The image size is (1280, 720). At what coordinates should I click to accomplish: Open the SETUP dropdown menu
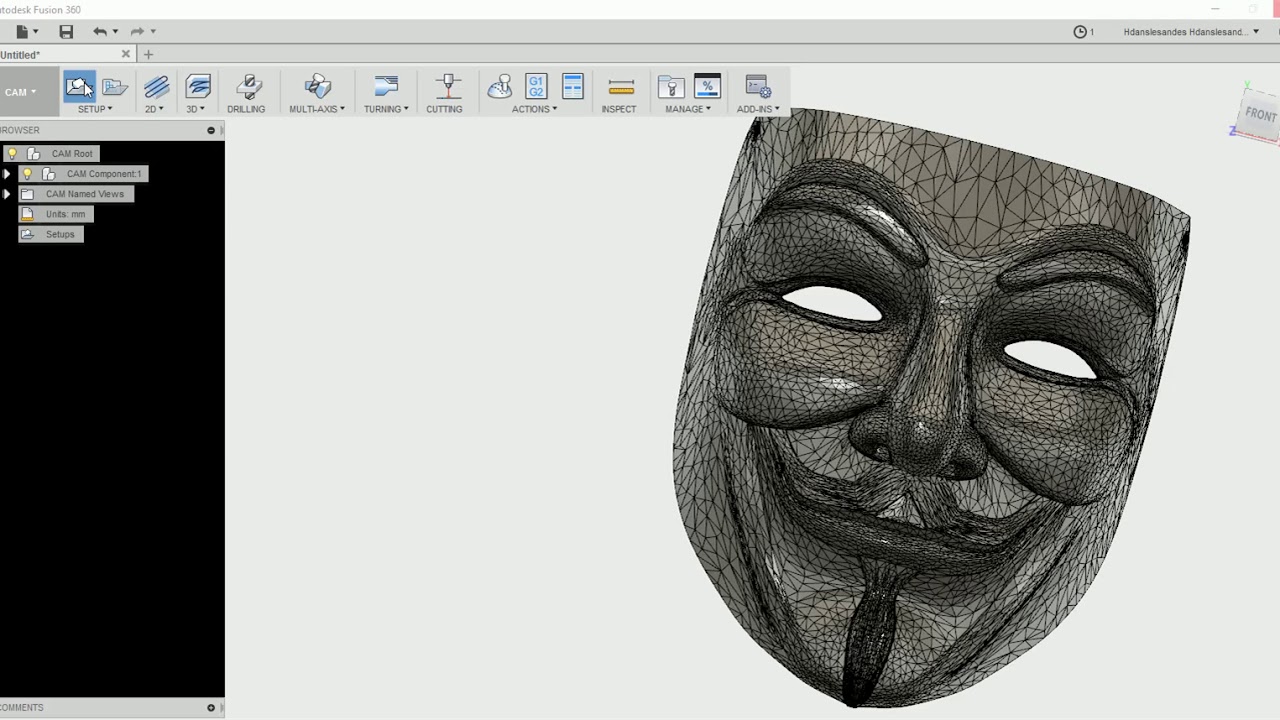(95, 109)
